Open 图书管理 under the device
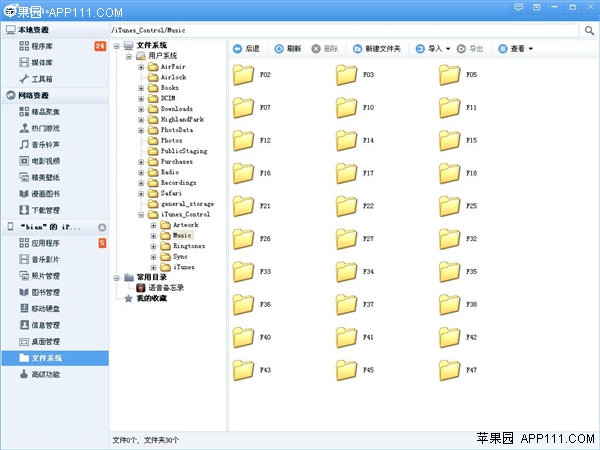 [x=55, y=292]
